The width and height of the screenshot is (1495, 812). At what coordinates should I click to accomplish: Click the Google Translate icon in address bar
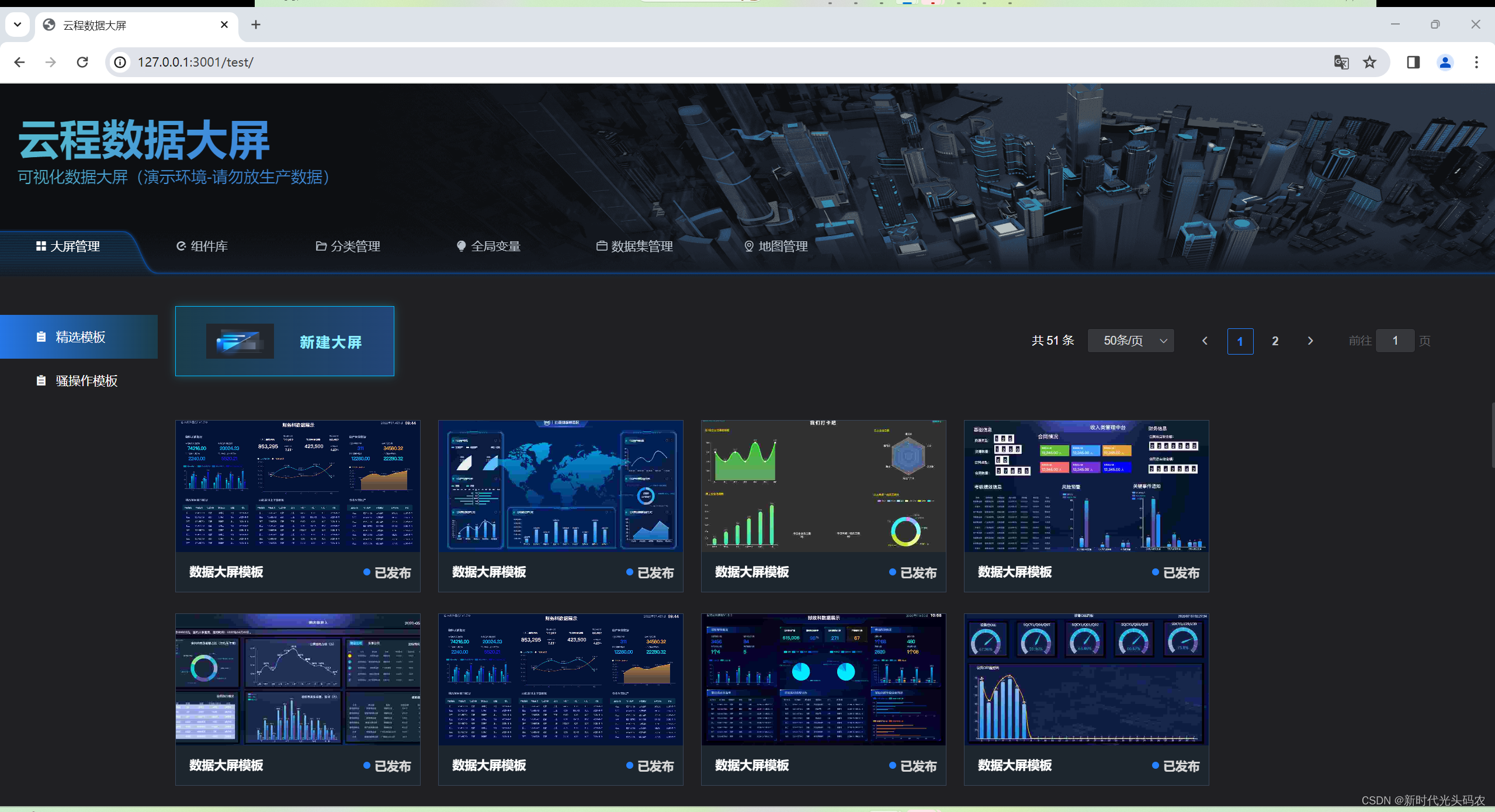[x=1341, y=62]
